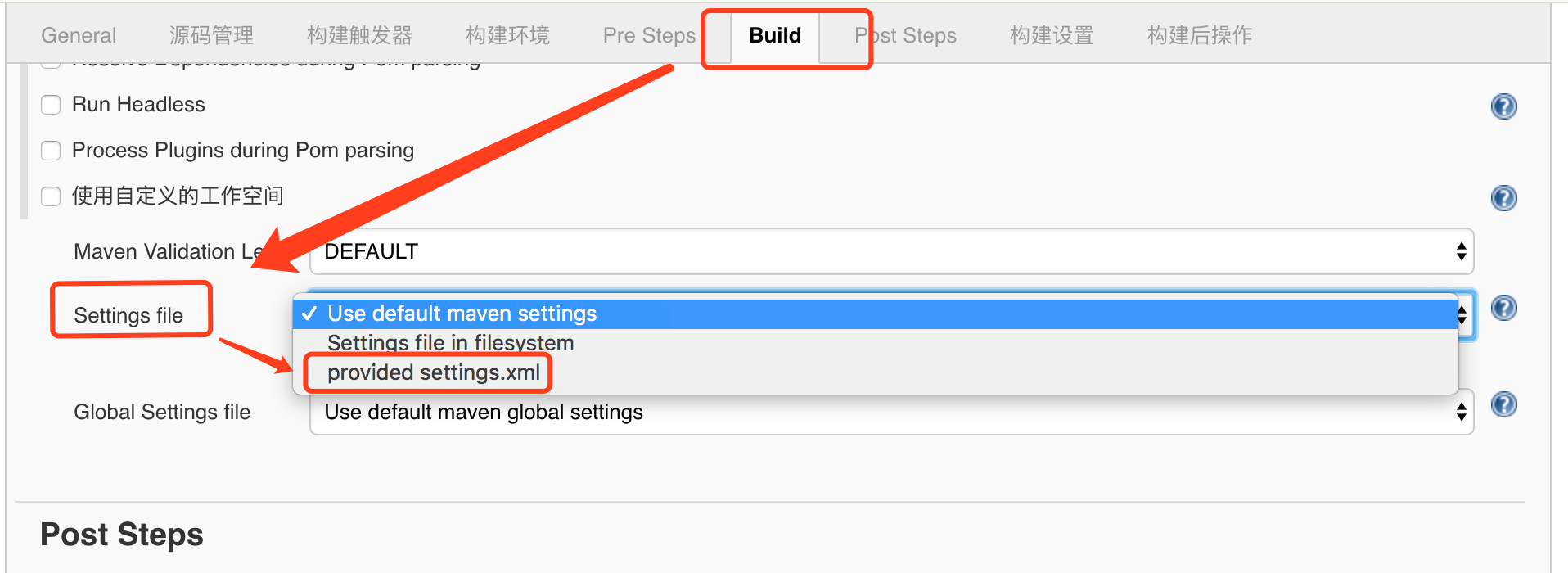This screenshot has width=1568, height=573.
Task: Choose Settings file in filesystem option
Action: (x=450, y=343)
